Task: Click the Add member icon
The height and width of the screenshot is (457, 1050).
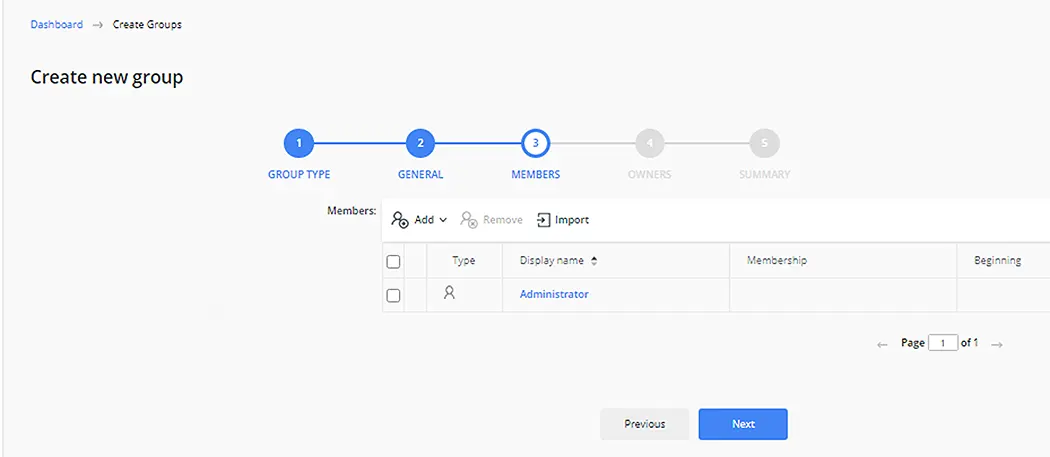Action: 400,220
